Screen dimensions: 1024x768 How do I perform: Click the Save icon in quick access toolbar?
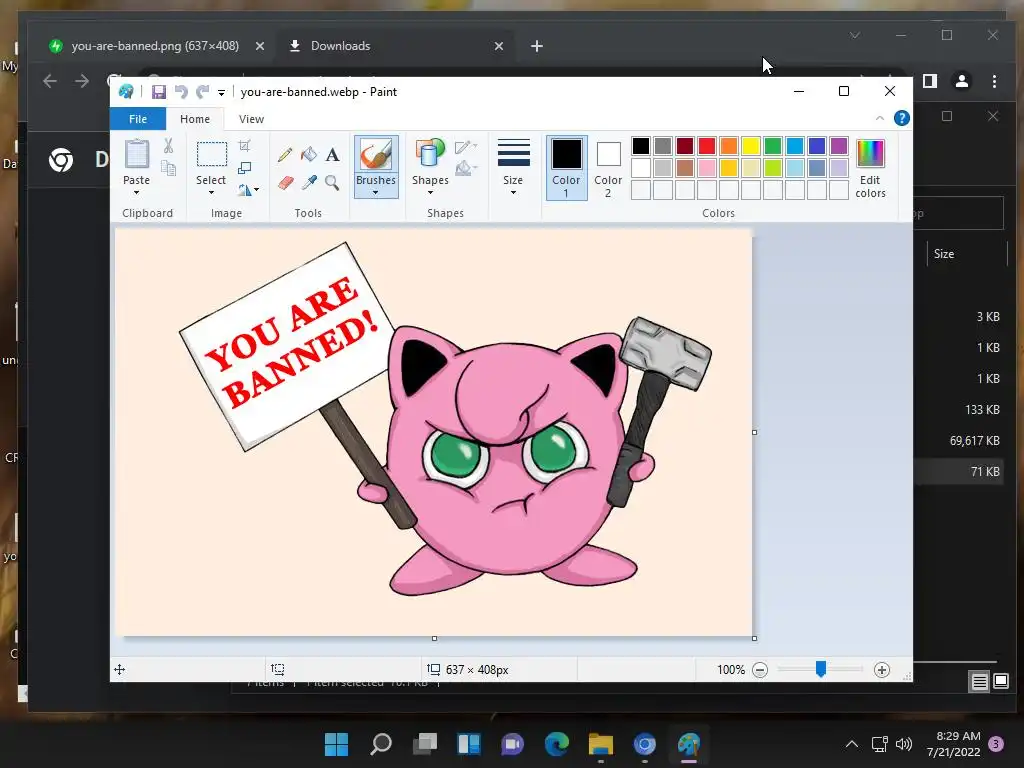tap(159, 92)
